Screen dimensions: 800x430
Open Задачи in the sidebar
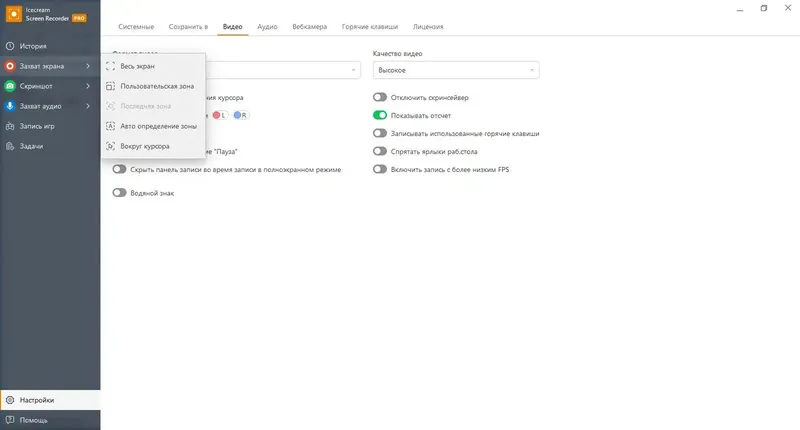tap(50, 146)
